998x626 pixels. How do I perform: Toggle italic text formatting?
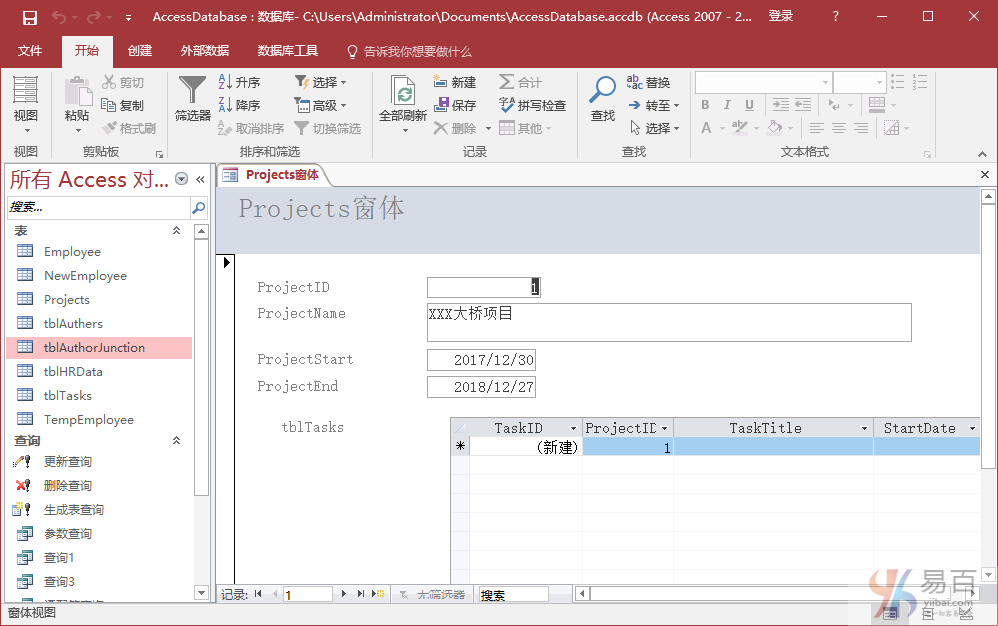tap(727, 105)
